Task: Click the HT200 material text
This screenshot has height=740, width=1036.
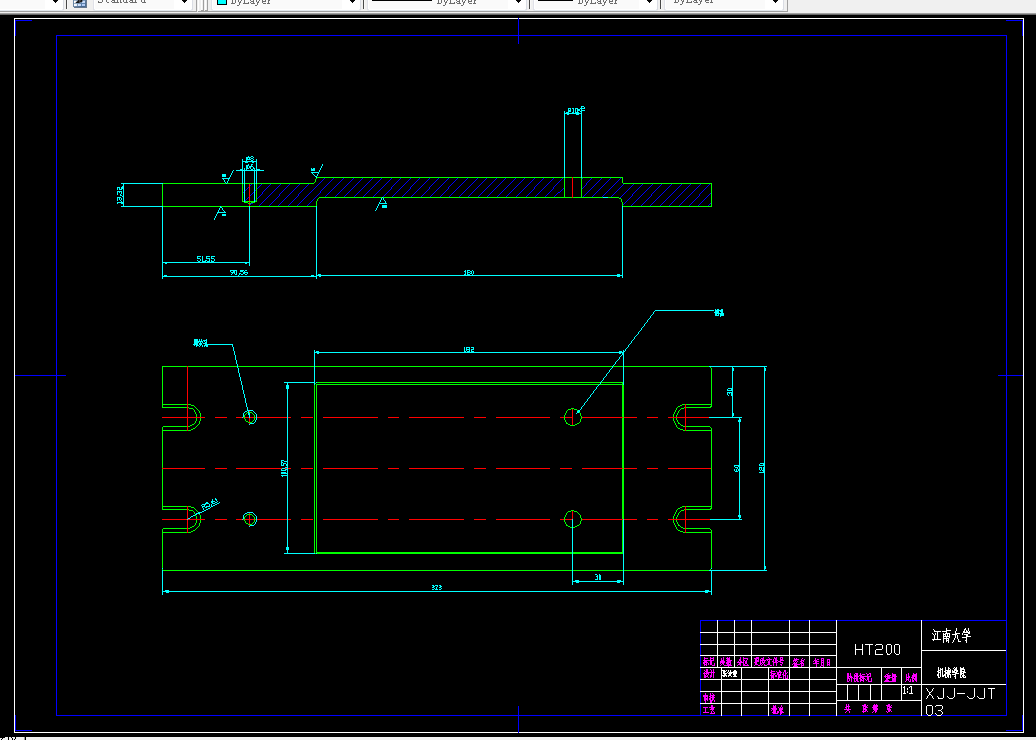Action: pos(877,650)
